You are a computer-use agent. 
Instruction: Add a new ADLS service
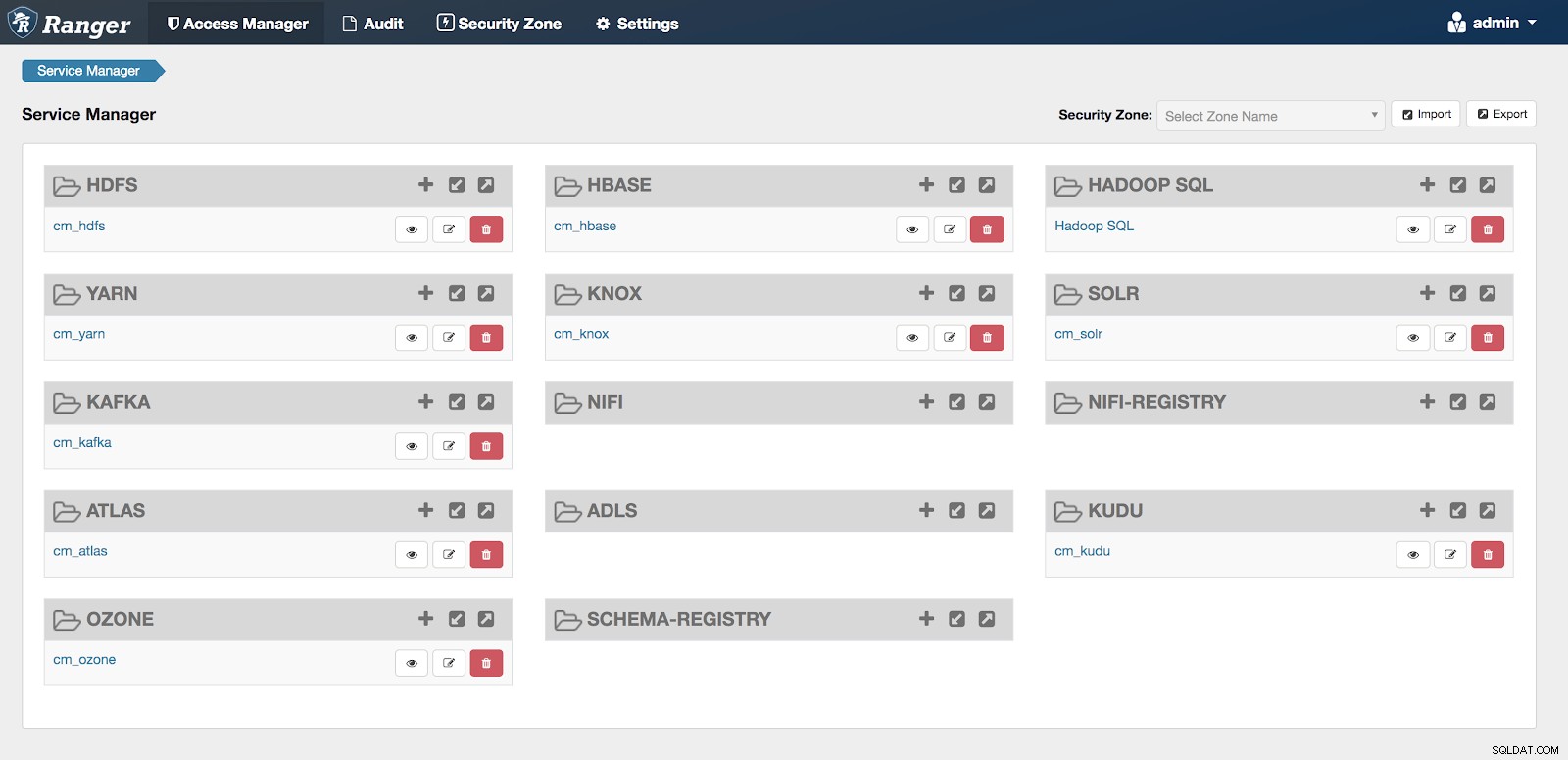tap(926, 510)
